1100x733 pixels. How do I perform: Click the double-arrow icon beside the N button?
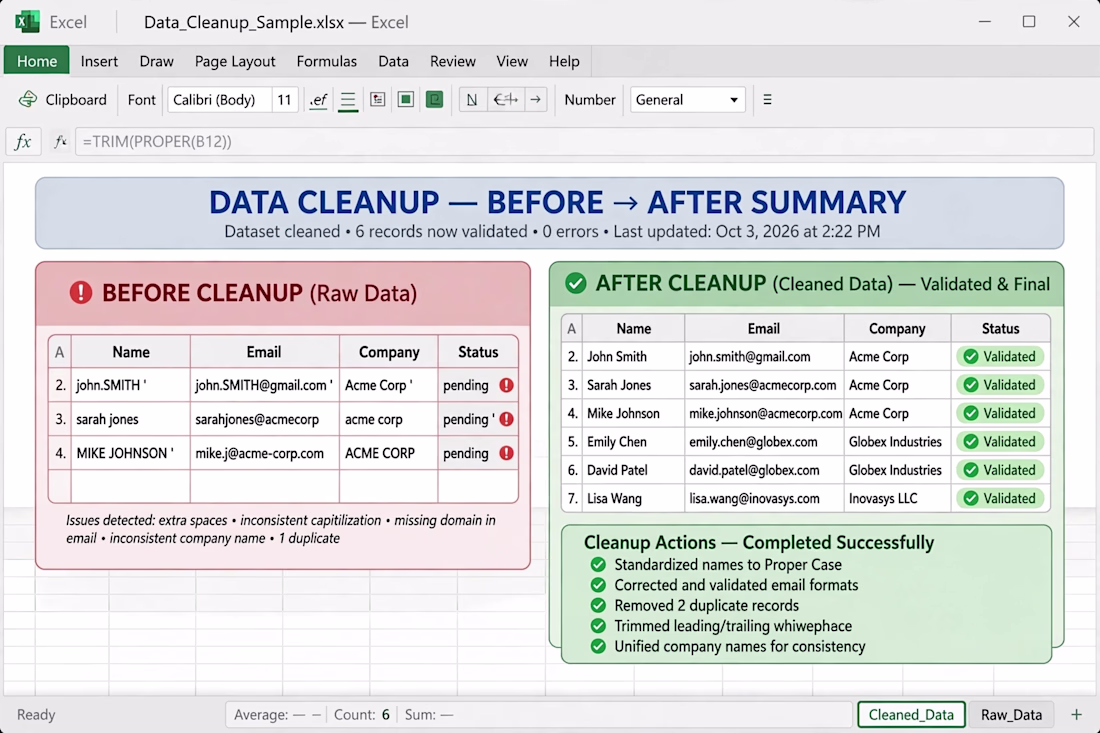505,100
